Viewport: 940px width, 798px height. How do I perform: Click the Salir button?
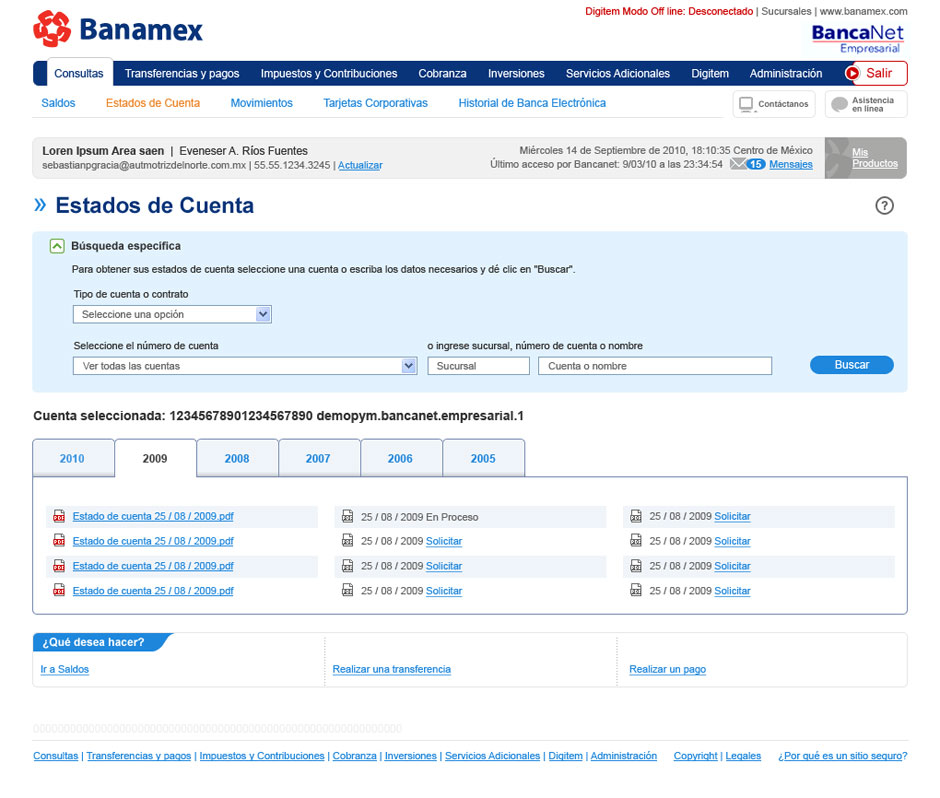coord(876,73)
